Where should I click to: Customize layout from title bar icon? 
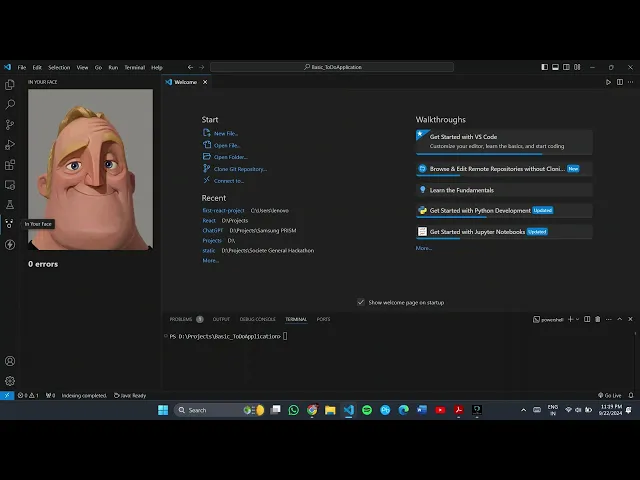tap(577, 67)
